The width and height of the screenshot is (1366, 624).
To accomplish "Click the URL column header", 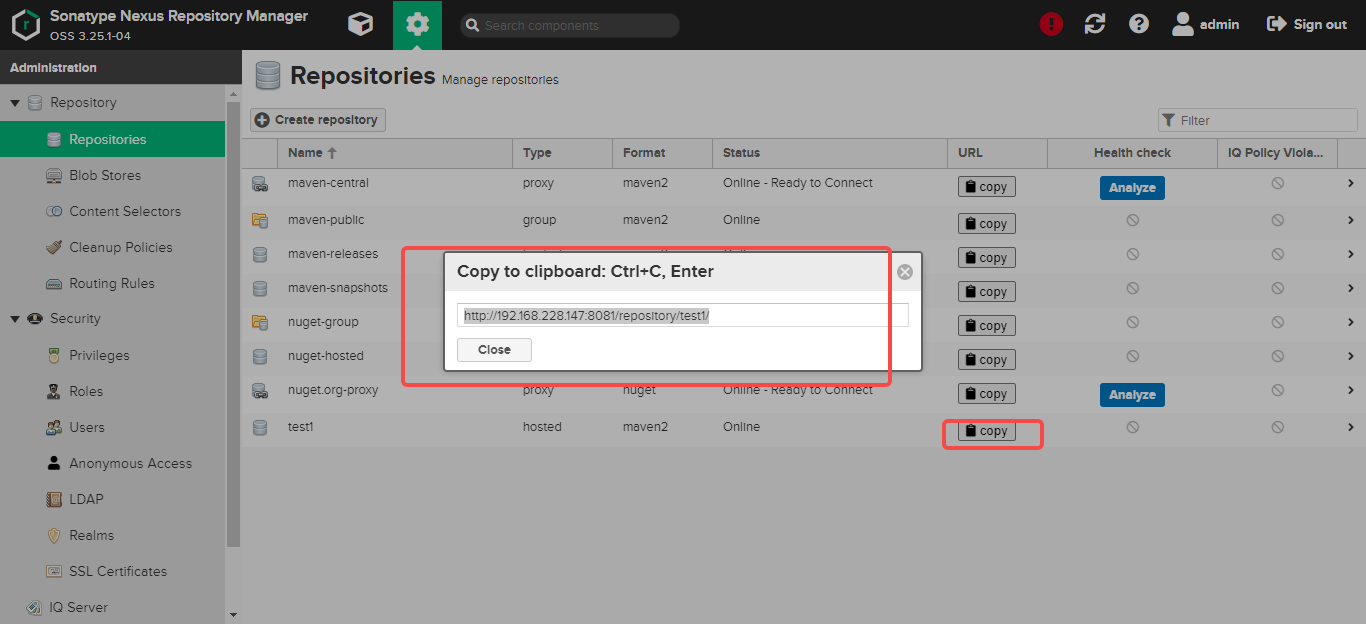I will click(x=997, y=153).
